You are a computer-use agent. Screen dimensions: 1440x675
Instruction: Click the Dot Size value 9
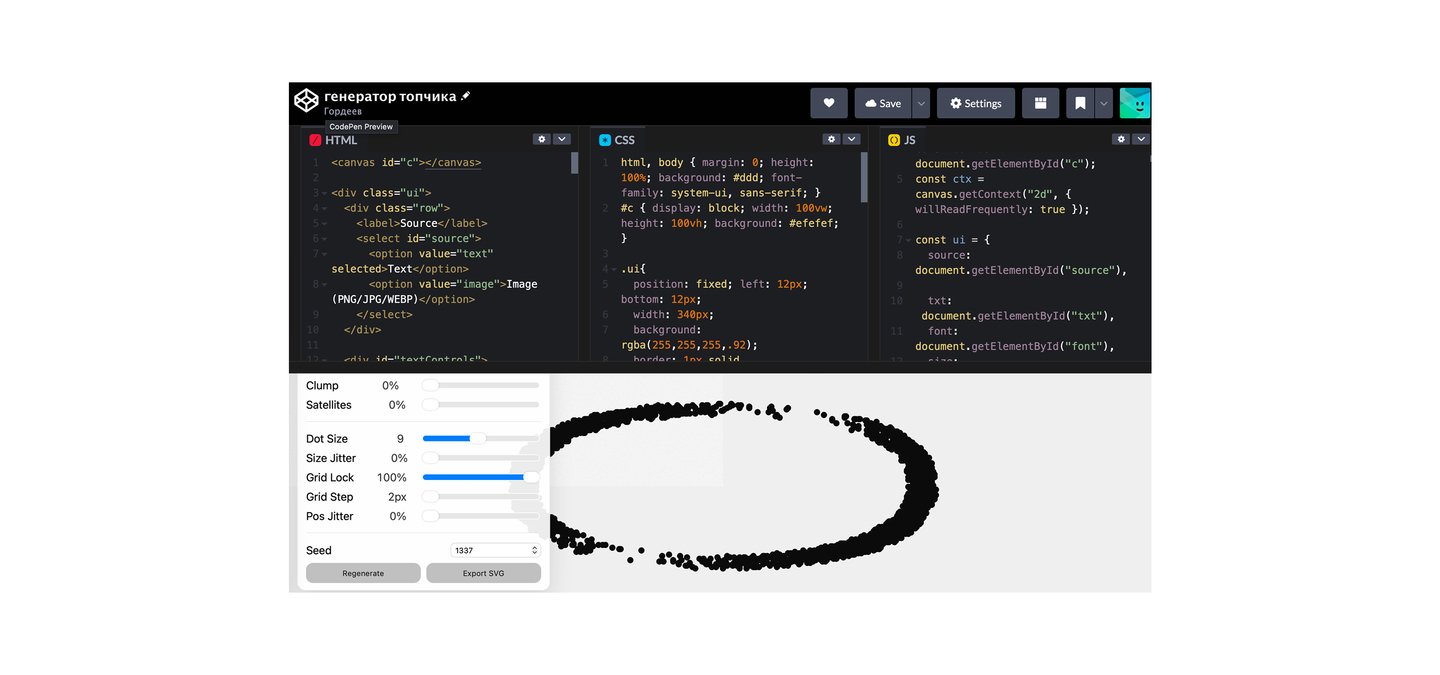coord(400,439)
